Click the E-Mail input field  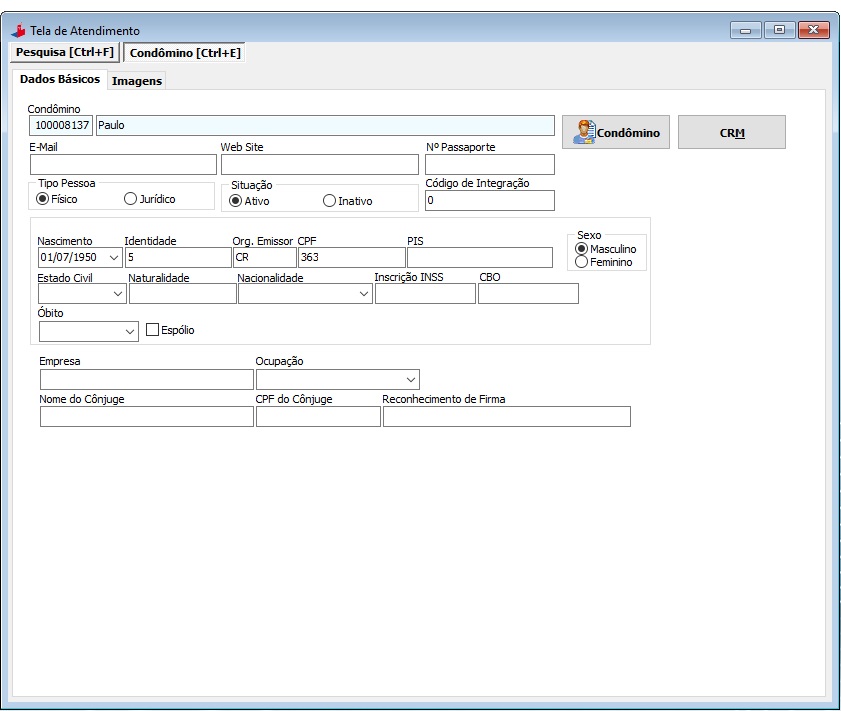pyautogui.click(x=123, y=165)
